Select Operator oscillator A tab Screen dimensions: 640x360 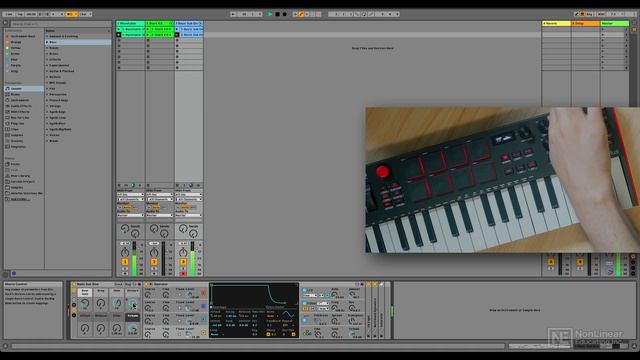tap(204, 333)
